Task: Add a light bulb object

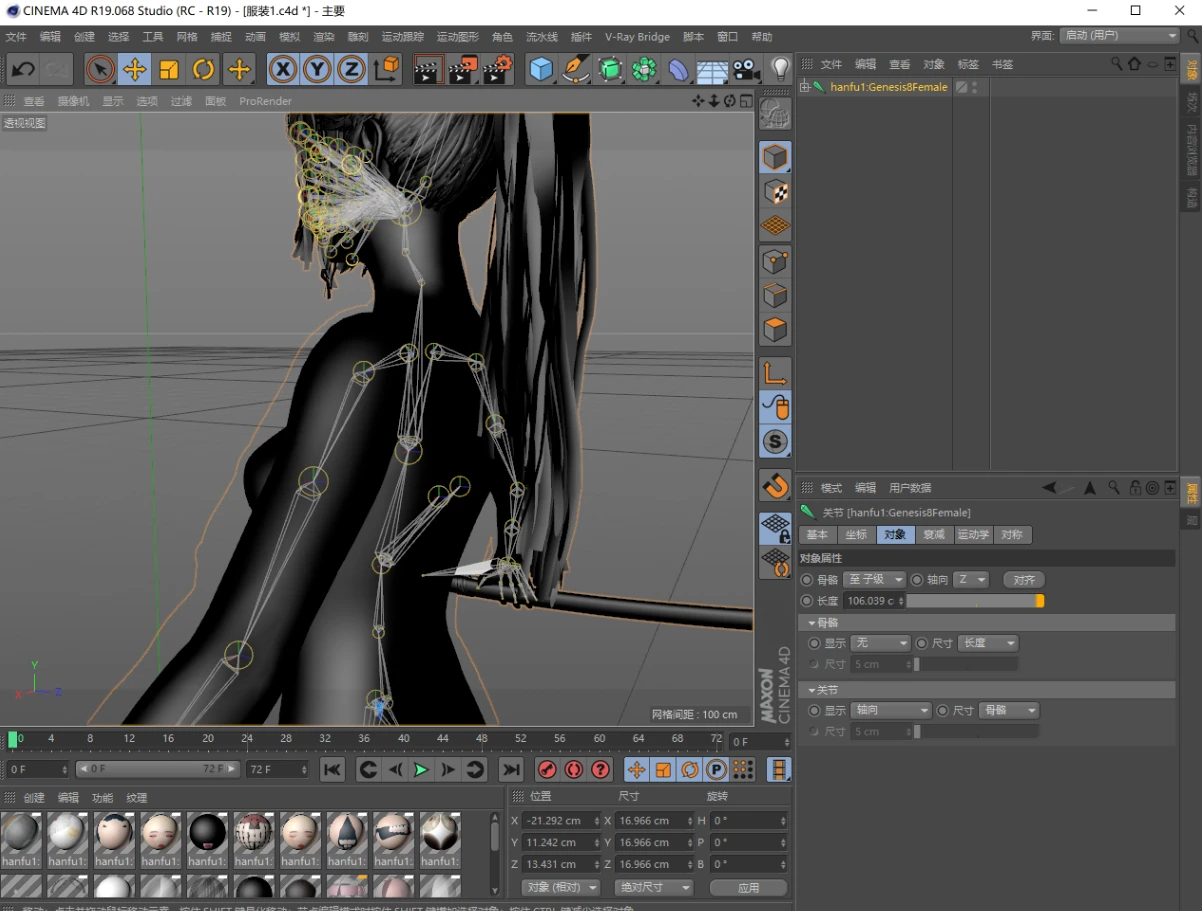Action: coord(780,69)
